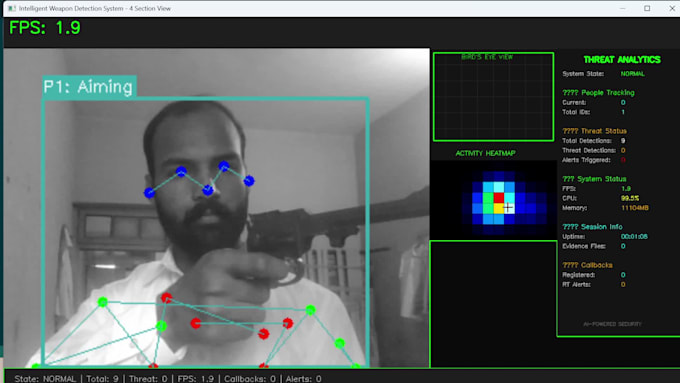Click the 'Registered:' label under Callbacks

coord(579,275)
